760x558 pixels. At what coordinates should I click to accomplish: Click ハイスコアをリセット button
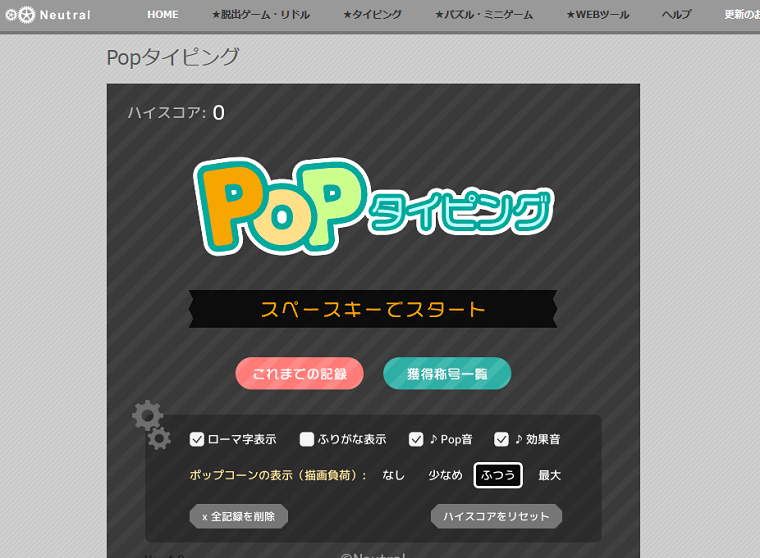click(496, 516)
